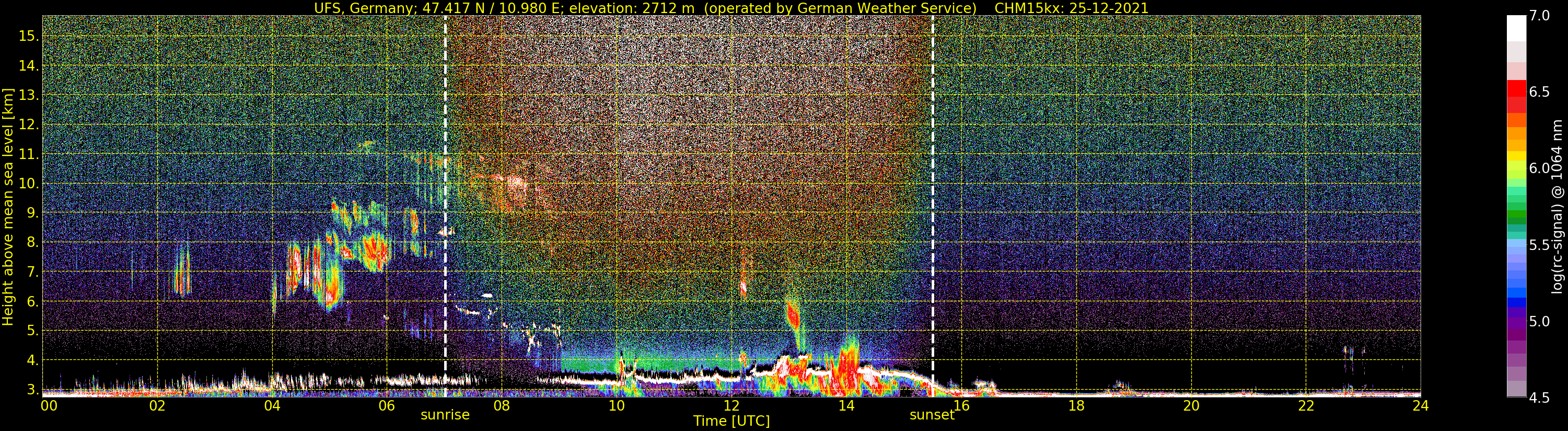This screenshot has height=431, width=1568.
Task: Click the yellow colorbar segment above 6.0
Action: tap(1516, 157)
